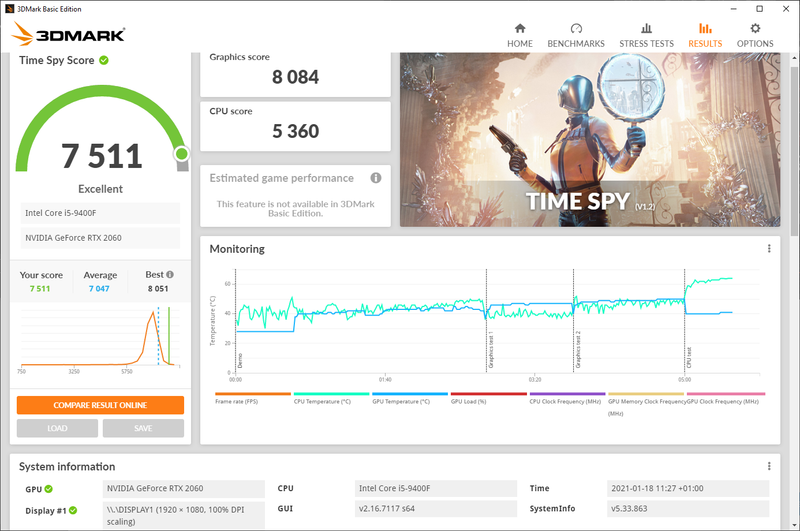Click the Time value 2021-01-18 11:27

(688, 488)
